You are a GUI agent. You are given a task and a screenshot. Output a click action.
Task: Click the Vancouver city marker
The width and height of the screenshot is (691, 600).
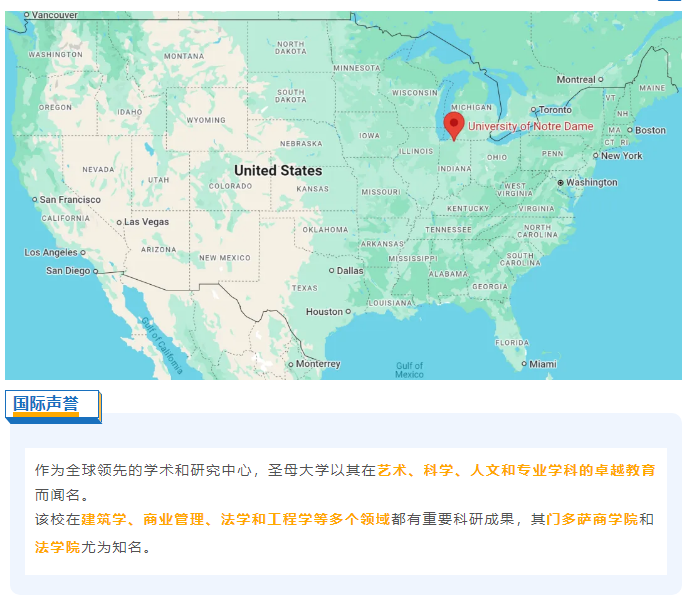point(26,15)
